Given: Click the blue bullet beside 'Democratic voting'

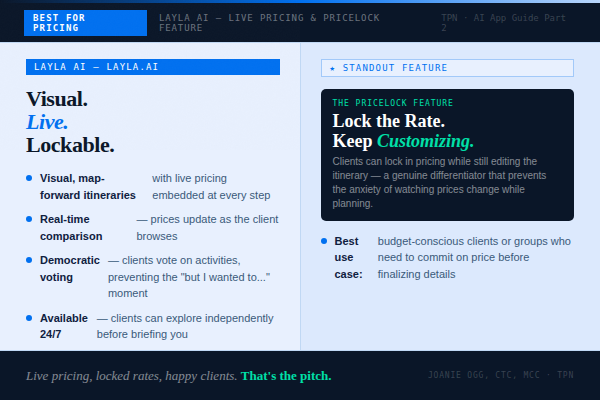Looking at the screenshot, I should coord(29,260).
